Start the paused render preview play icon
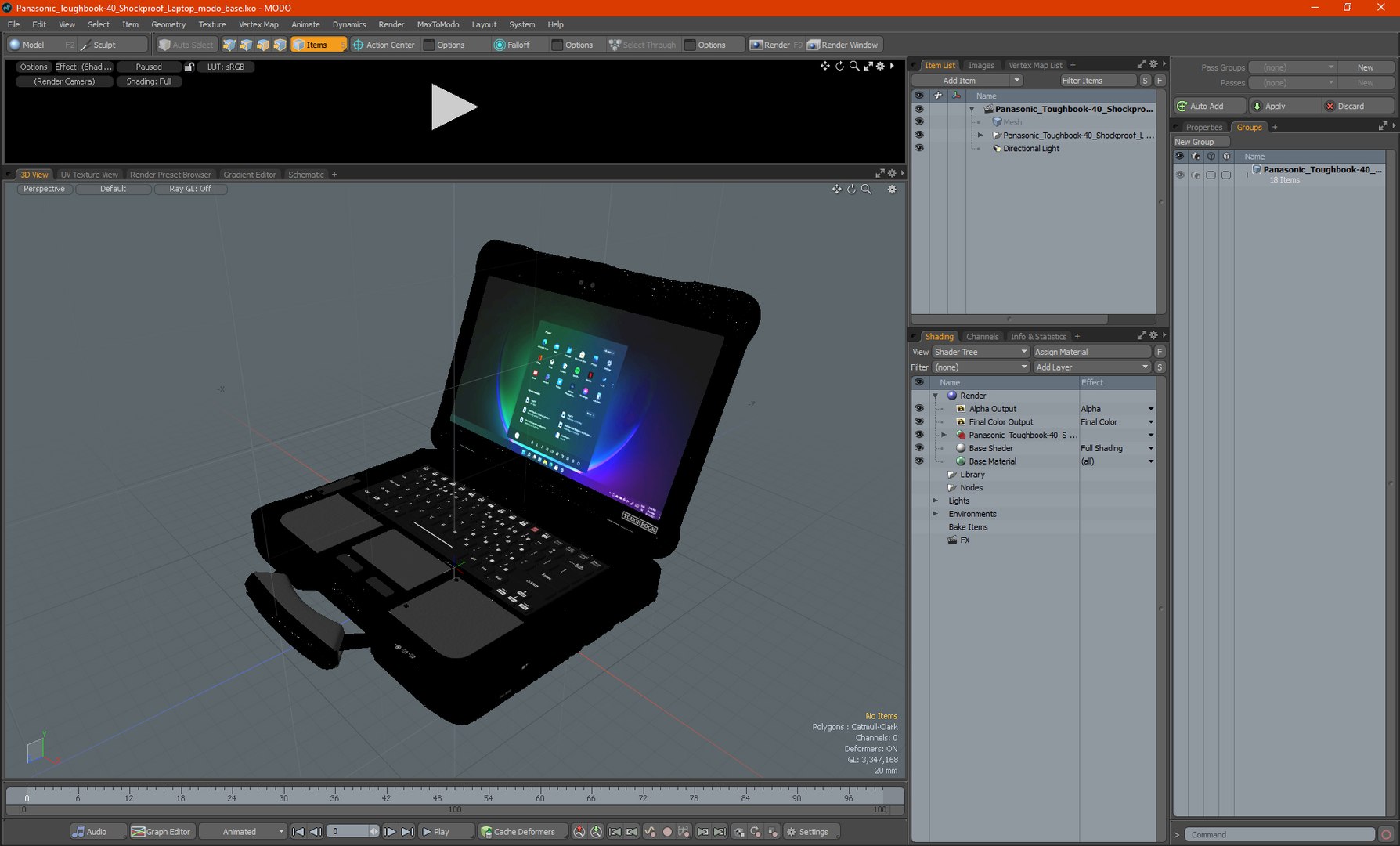The image size is (1400, 846). tap(453, 107)
